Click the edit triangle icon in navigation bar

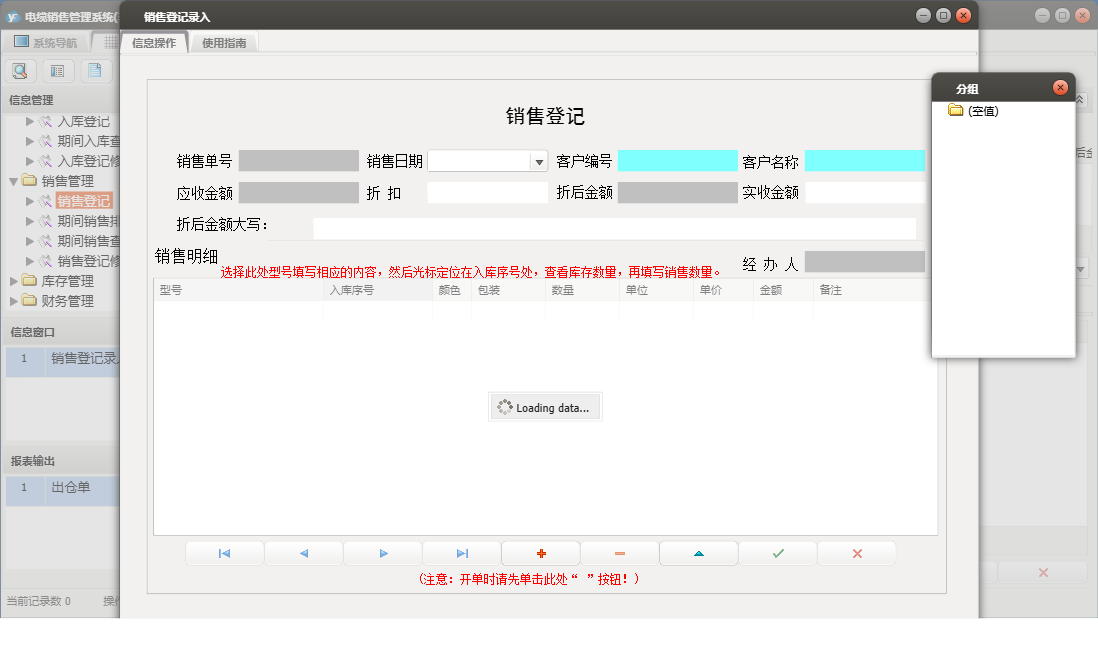click(698, 552)
